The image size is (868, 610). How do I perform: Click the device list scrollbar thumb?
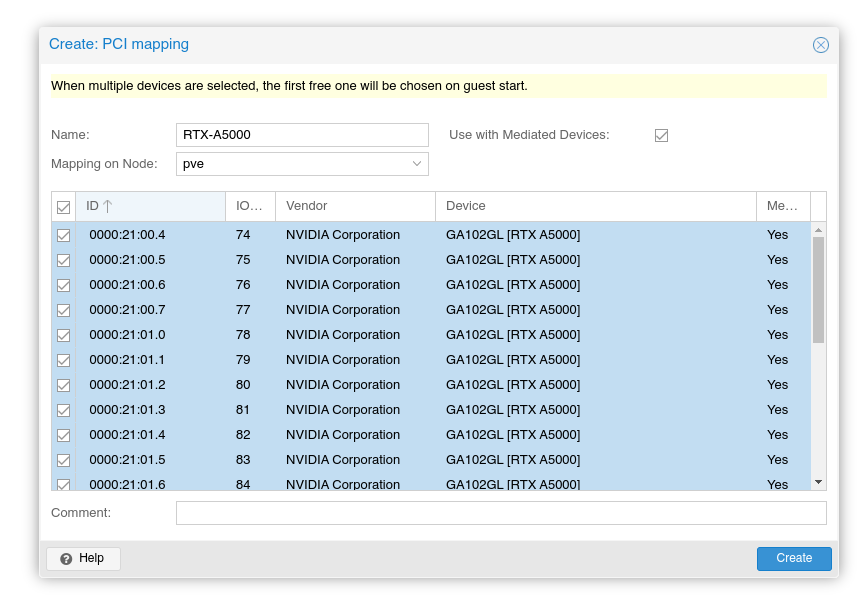pyautogui.click(x=818, y=290)
